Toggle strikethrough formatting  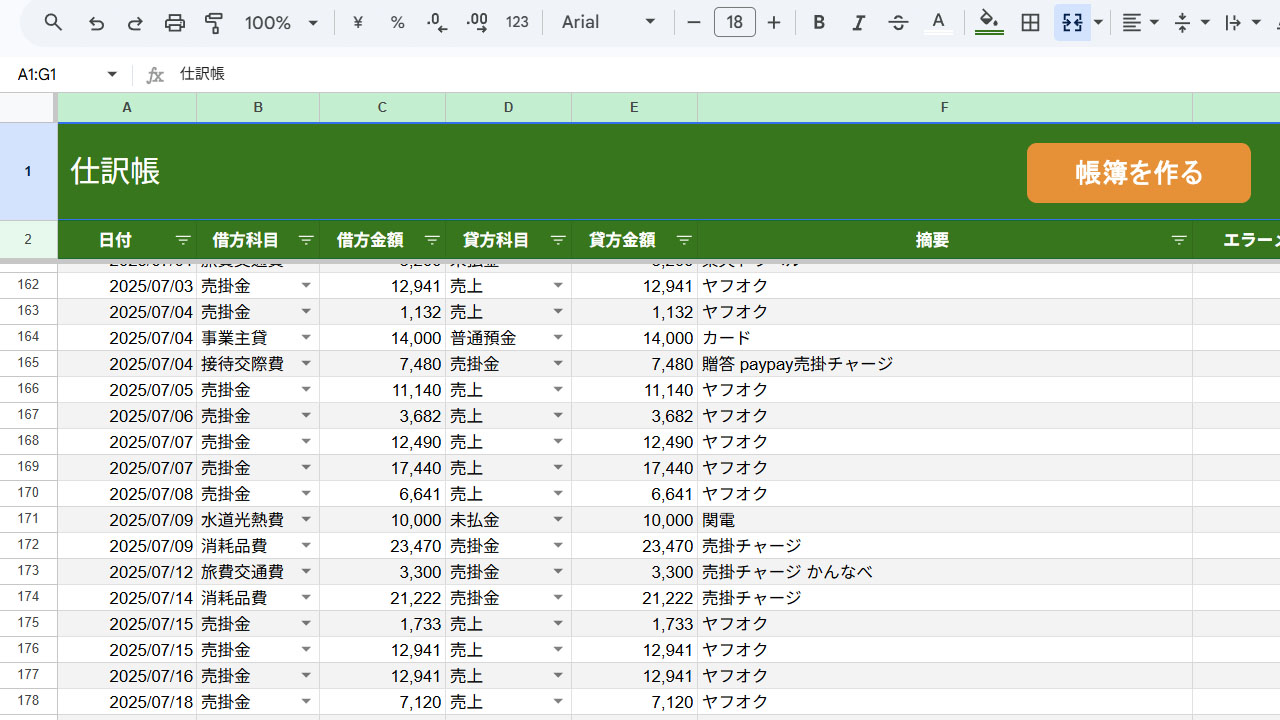point(898,22)
